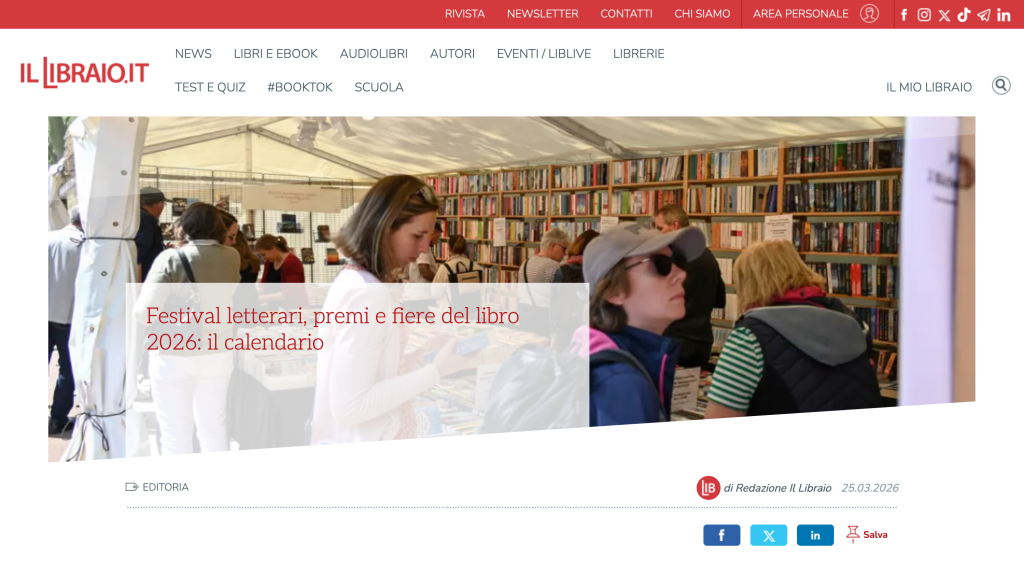Open the TikTok icon in top bar

964,15
